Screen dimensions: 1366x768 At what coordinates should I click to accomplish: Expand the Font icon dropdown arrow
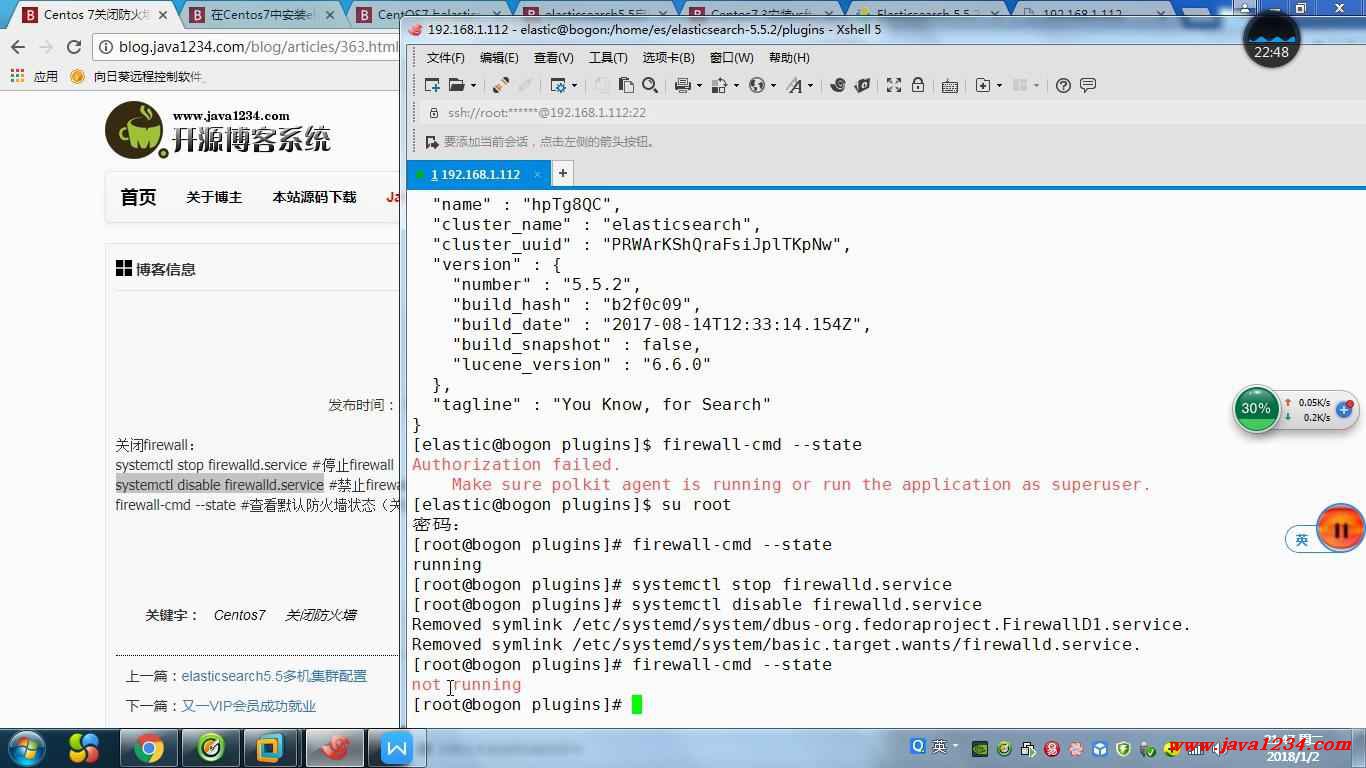(x=810, y=86)
